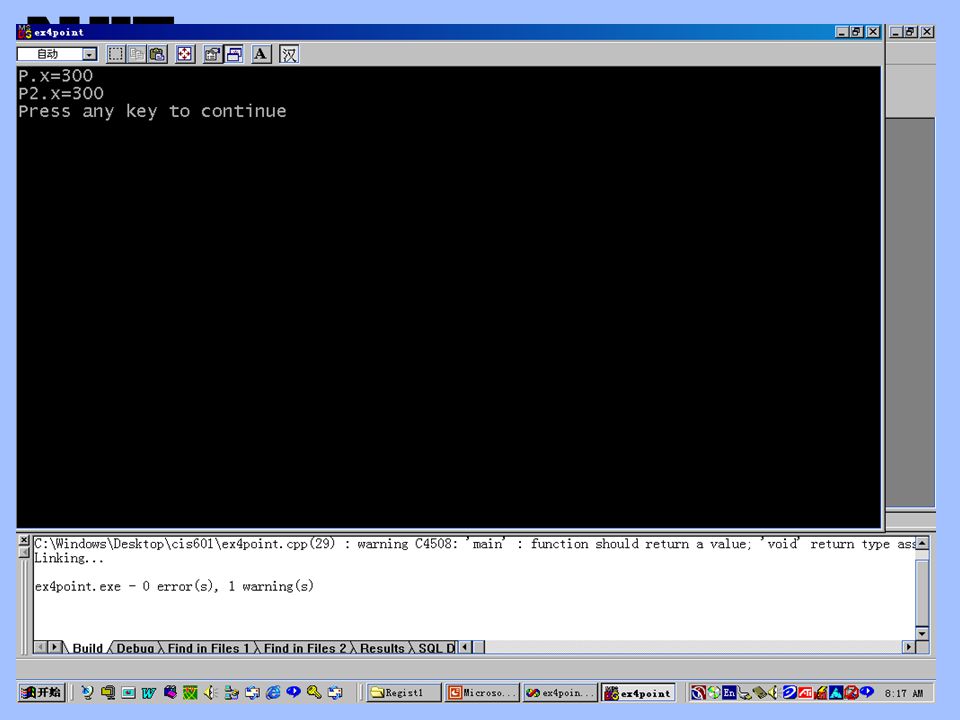Restore the ex4point console window

point(857,32)
